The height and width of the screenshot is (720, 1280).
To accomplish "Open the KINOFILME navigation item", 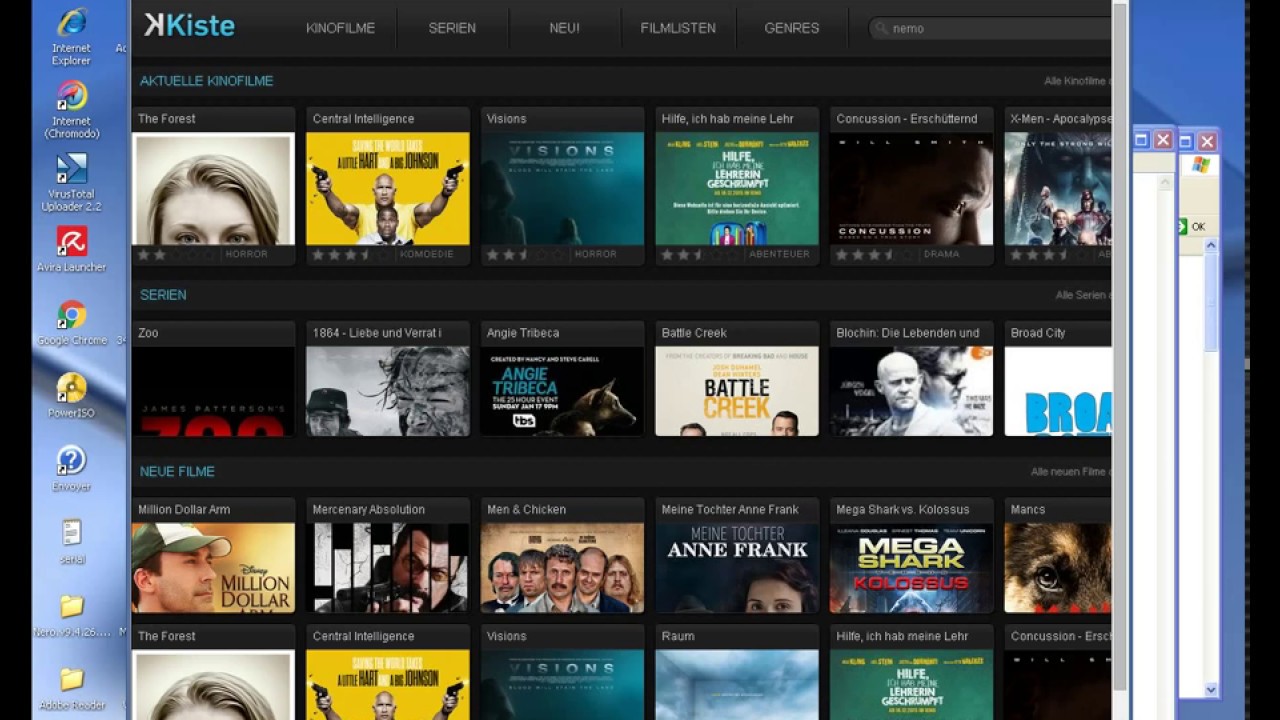I will click(340, 28).
